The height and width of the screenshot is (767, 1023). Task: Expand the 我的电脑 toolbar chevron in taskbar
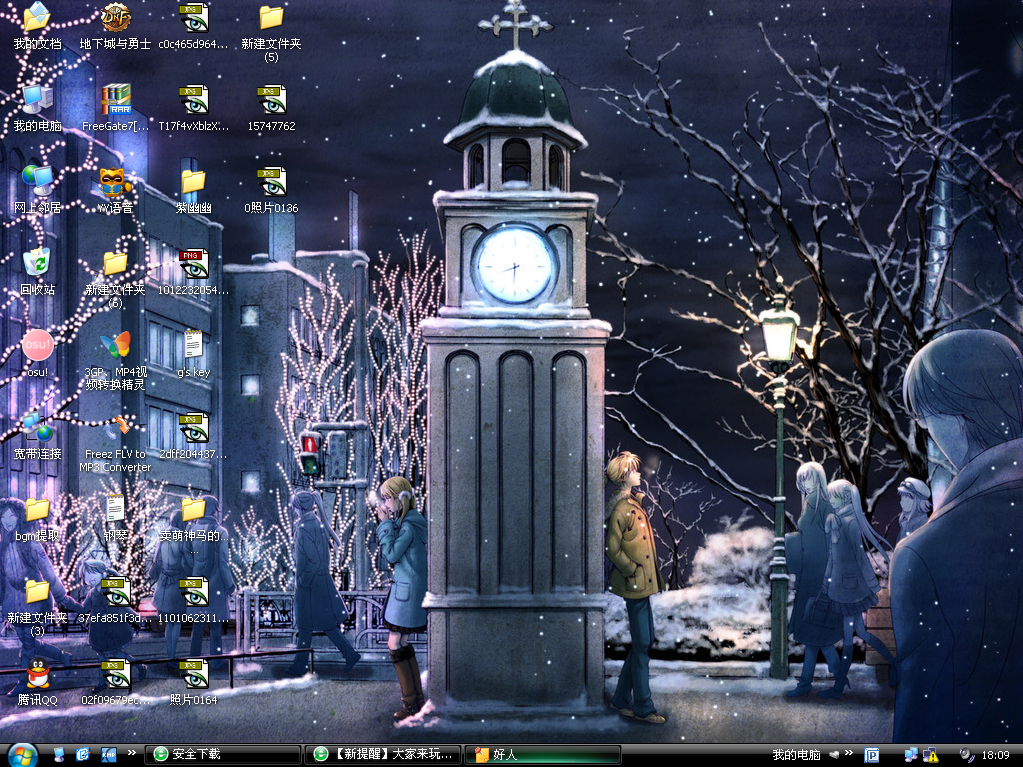pos(848,753)
